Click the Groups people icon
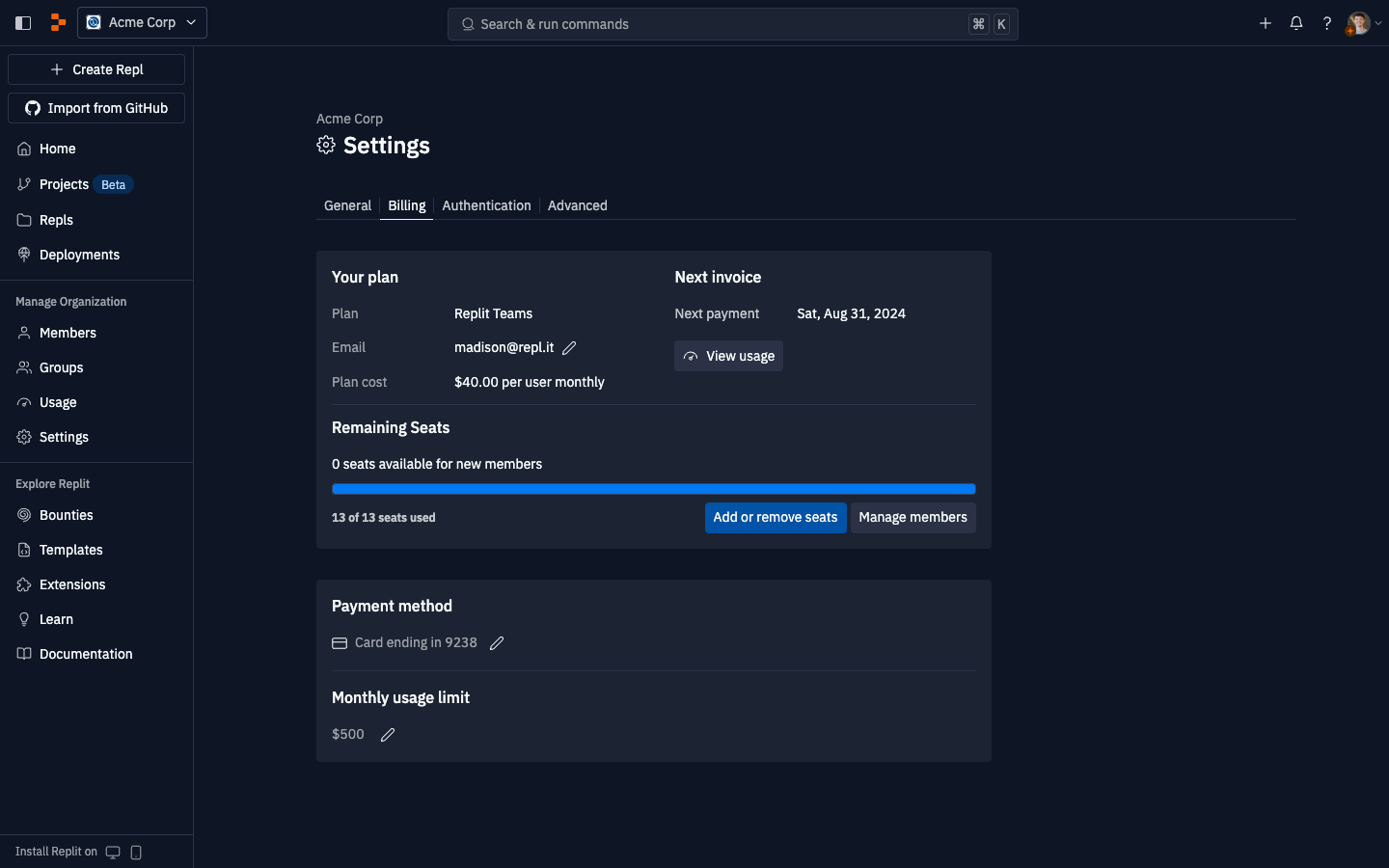 (x=24, y=367)
